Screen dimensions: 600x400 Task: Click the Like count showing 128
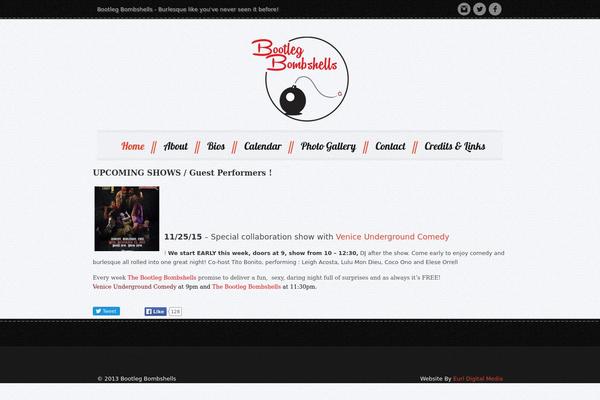(175, 312)
